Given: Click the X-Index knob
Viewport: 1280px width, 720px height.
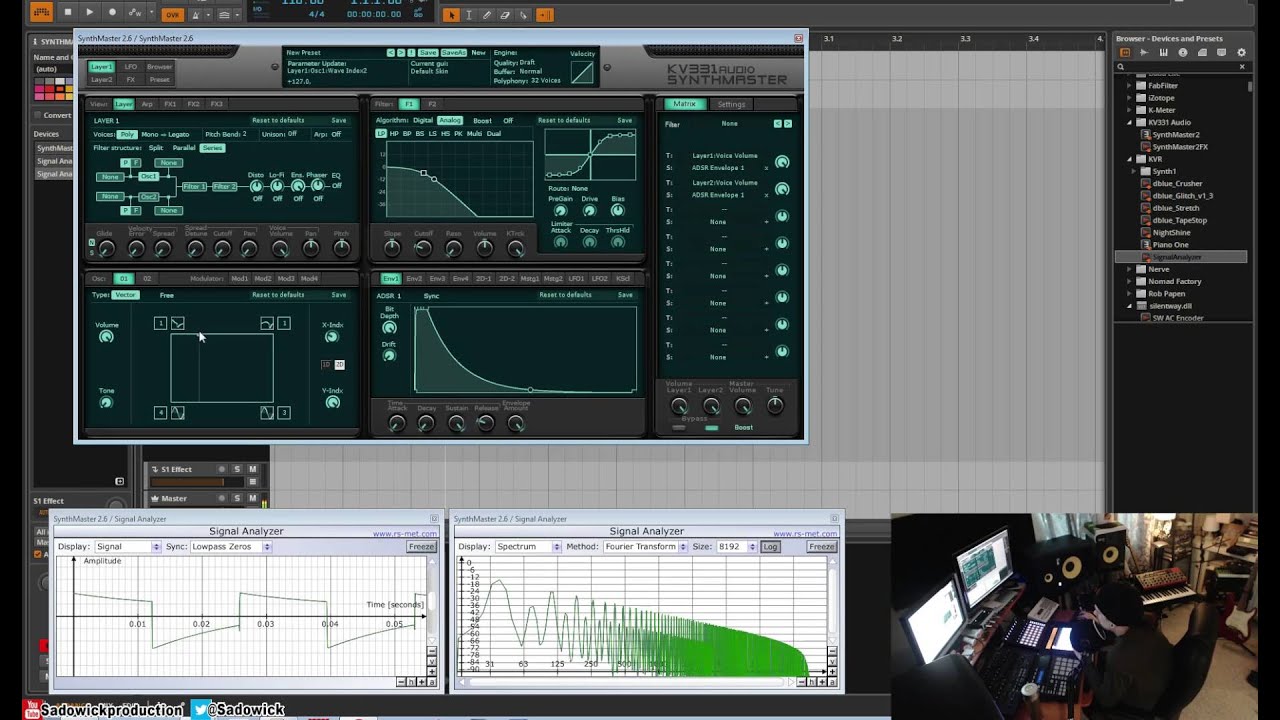Looking at the screenshot, I should 332,337.
